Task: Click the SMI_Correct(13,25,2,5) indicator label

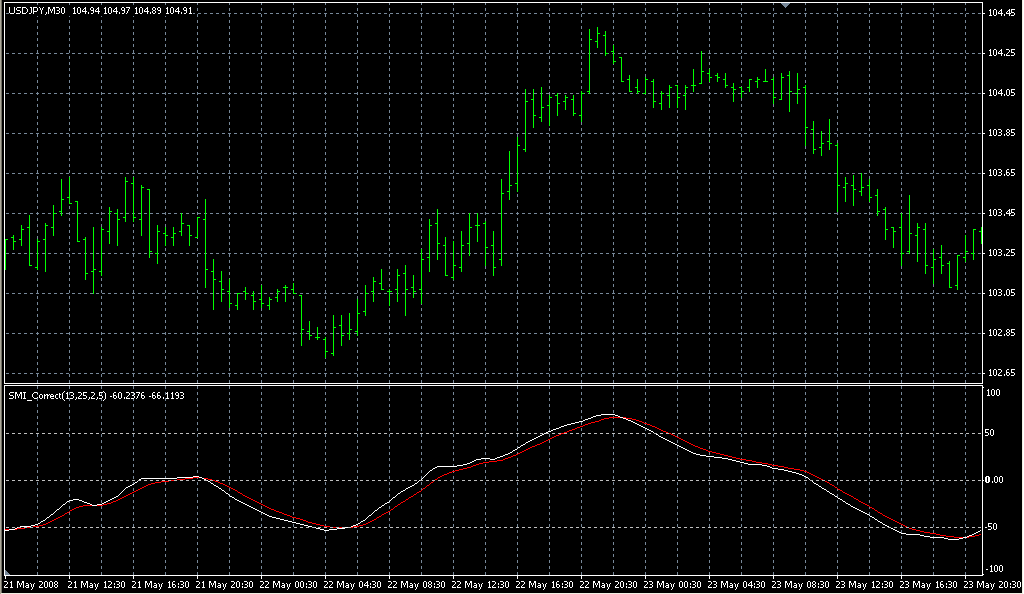Action: (60, 395)
